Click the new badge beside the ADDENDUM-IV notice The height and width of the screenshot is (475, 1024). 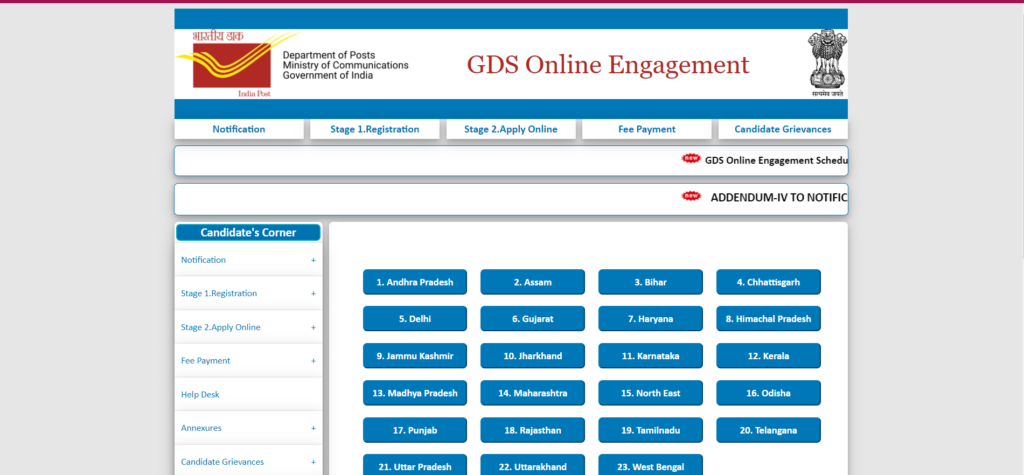click(x=691, y=197)
